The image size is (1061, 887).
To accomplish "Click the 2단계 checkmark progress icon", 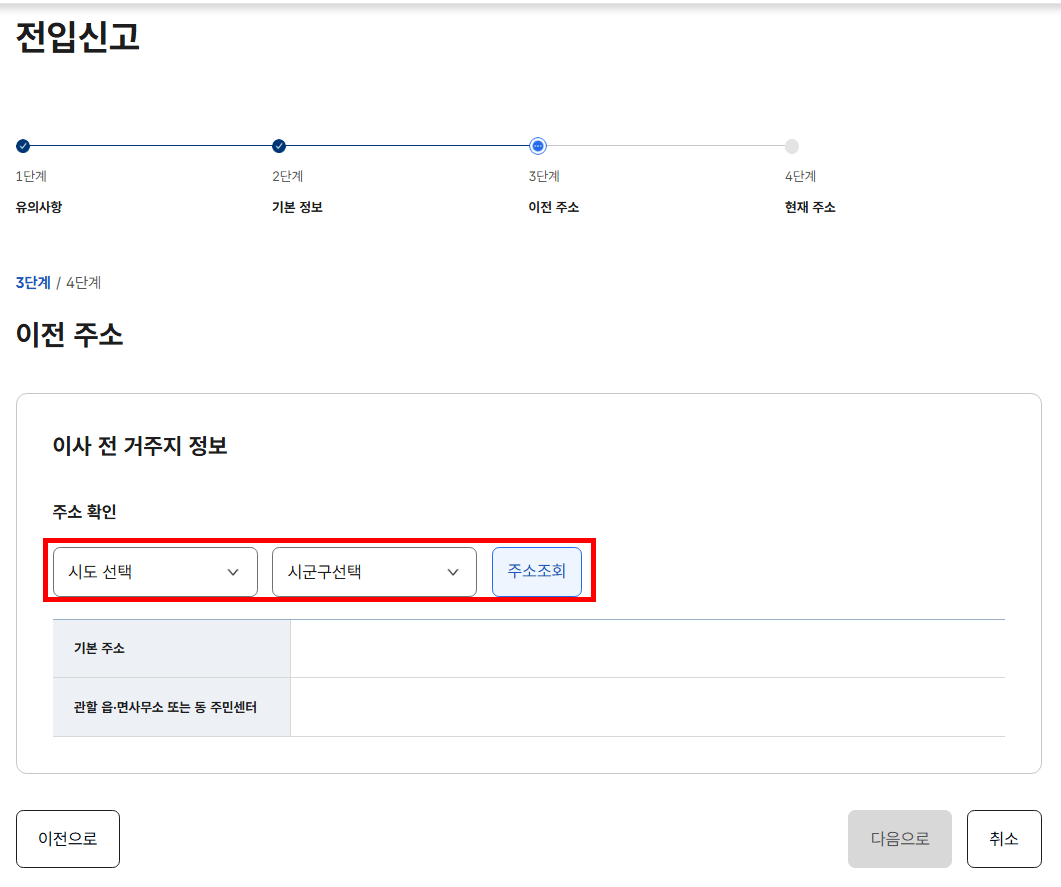I will pyautogui.click(x=279, y=145).
